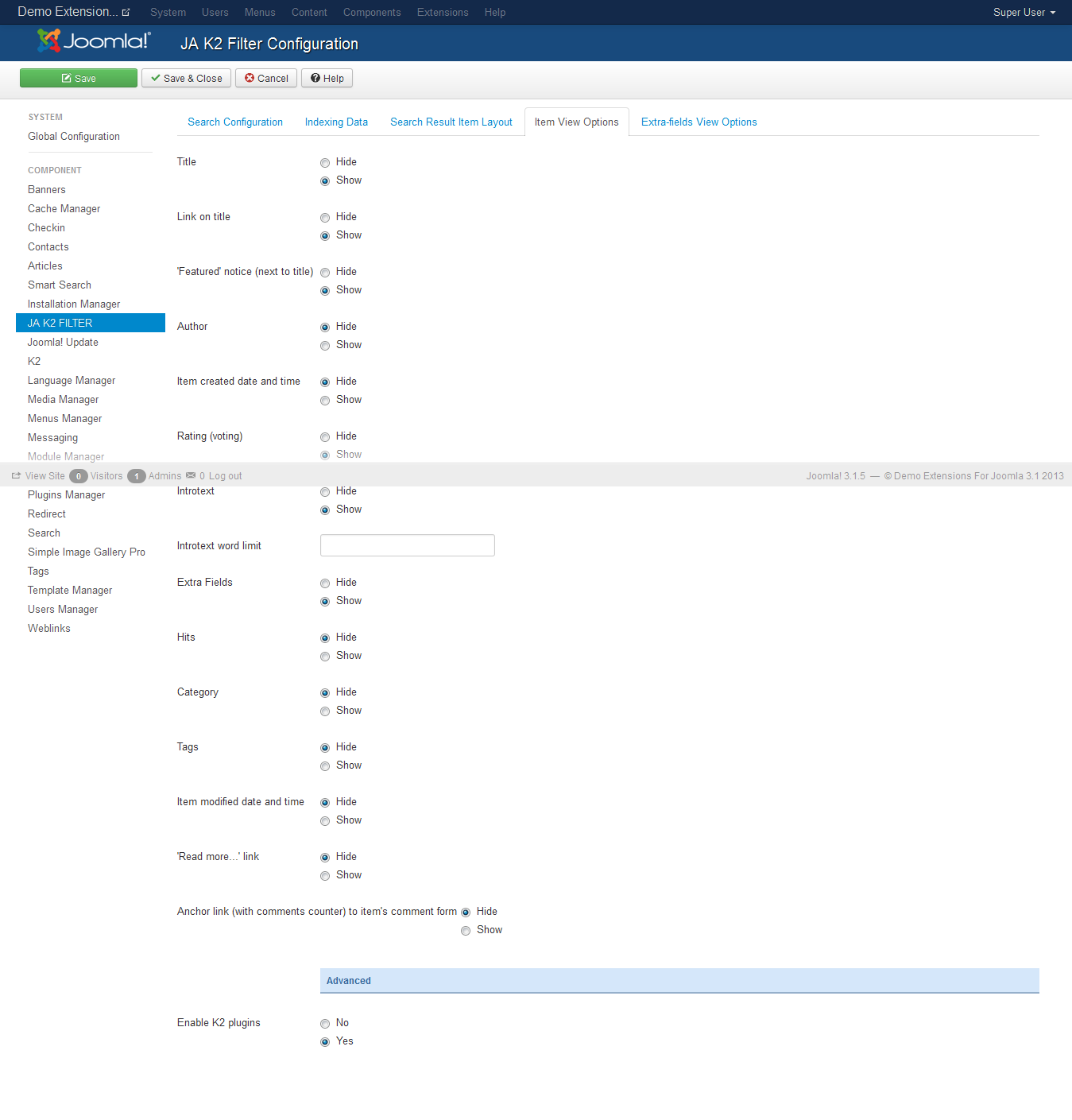Select JA K2 FILTER in sidebar
The height and width of the screenshot is (1120, 1072).
(91, 323)
